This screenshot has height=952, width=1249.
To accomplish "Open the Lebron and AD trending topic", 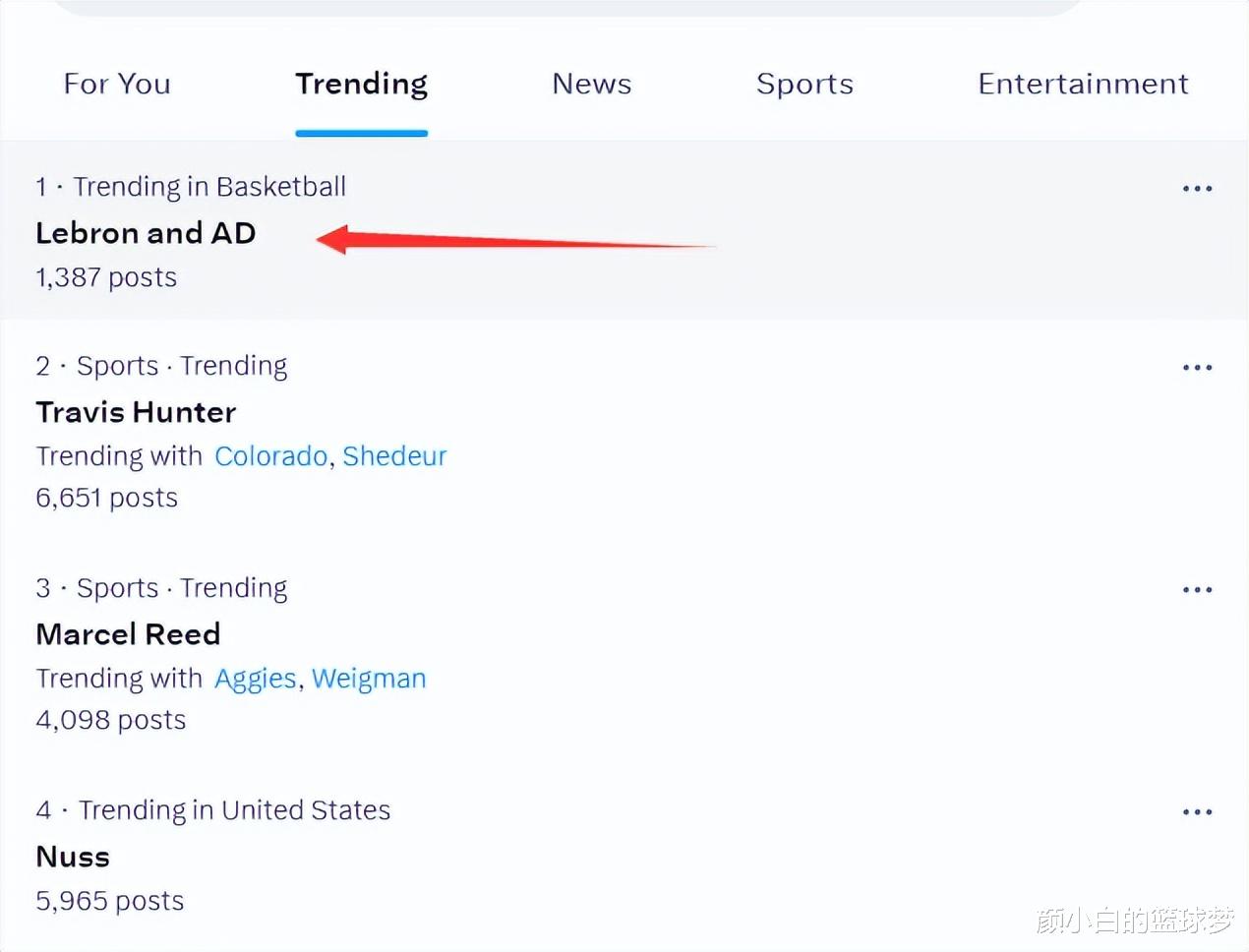I will tap(146, 233).
